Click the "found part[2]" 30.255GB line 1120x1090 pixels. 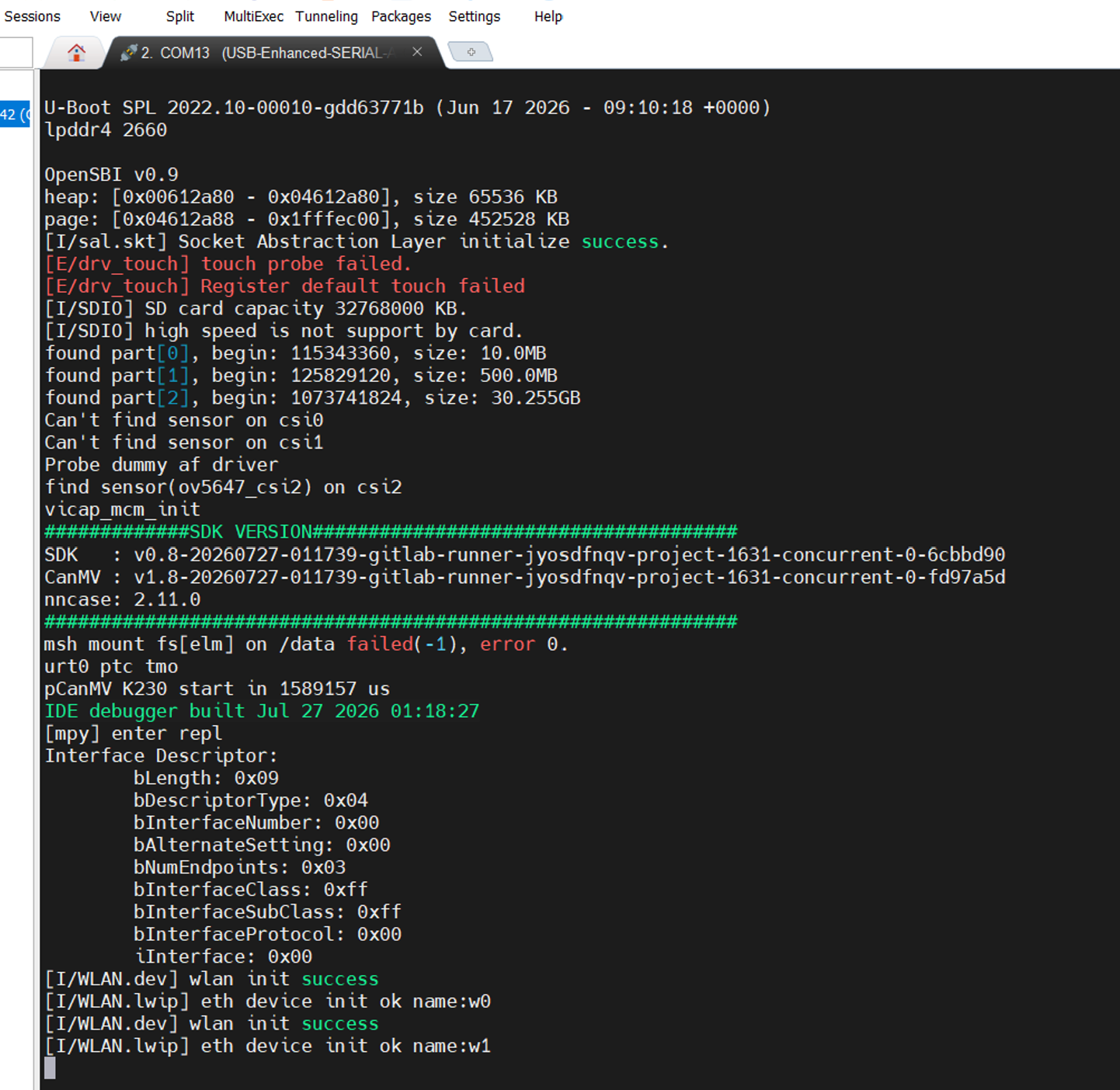coord(312,398)
